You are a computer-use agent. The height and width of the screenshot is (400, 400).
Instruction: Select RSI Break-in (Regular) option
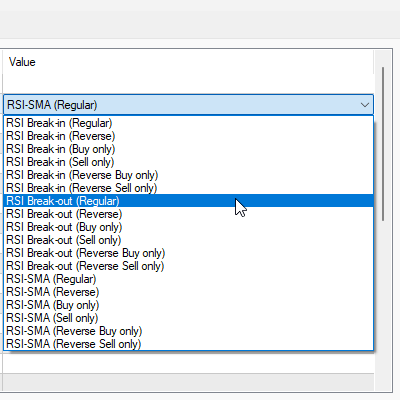[x=189, y=123]
